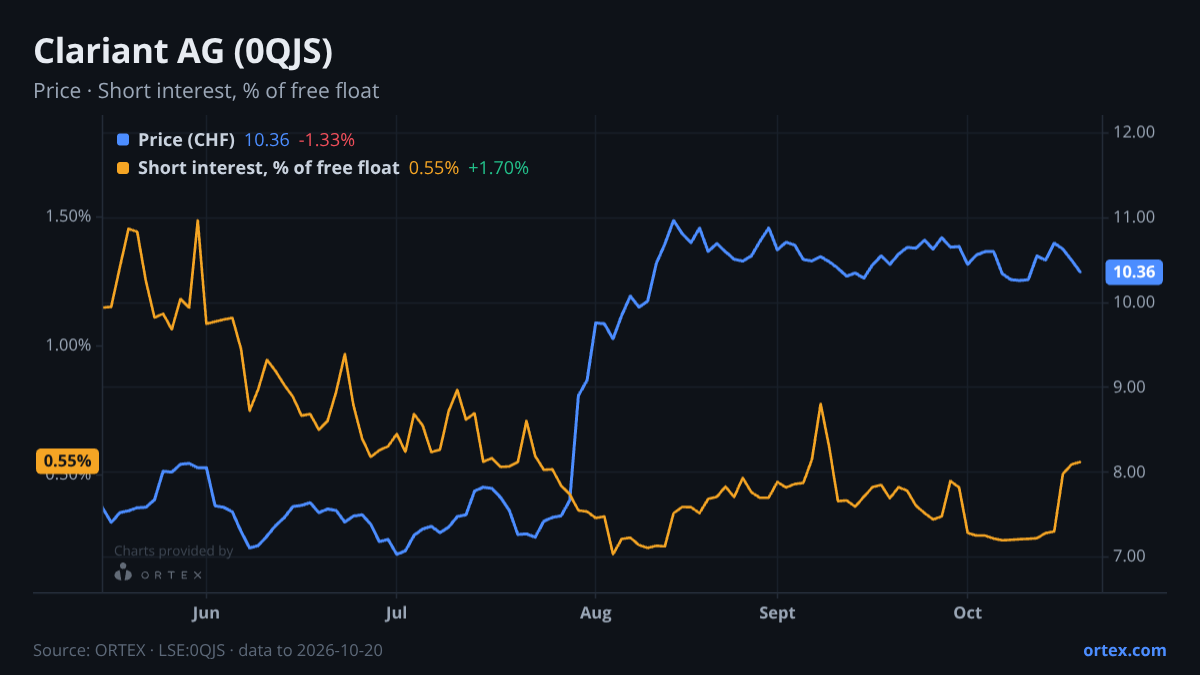This screenshot has width=1200, height=675.
Task: Select the Price (CHF) legend label
Action: [x=186, y=140]
